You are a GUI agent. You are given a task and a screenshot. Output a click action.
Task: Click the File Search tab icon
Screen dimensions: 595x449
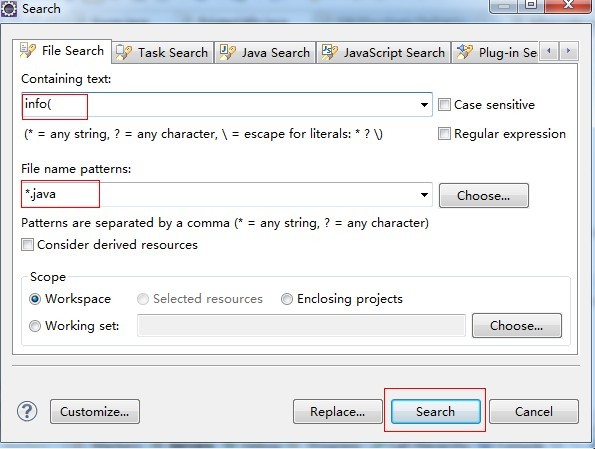pos(28,50)
